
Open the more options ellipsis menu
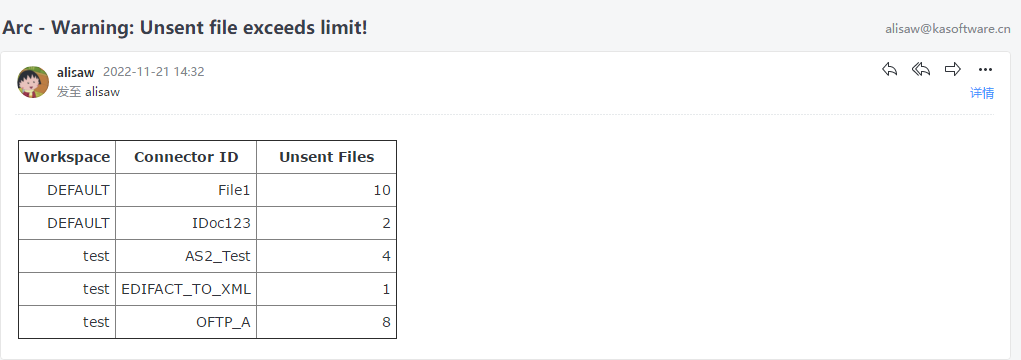point(985,70)
